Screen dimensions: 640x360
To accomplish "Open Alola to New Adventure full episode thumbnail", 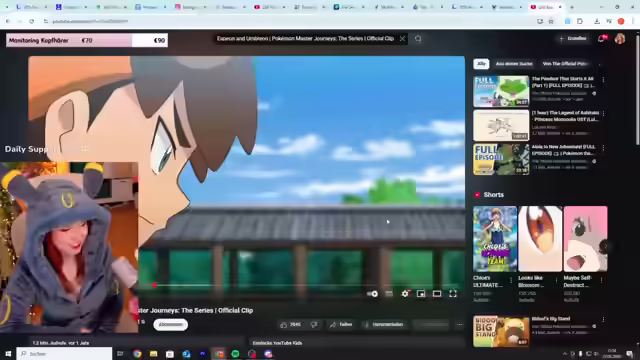I will click(x=501, y=159).
